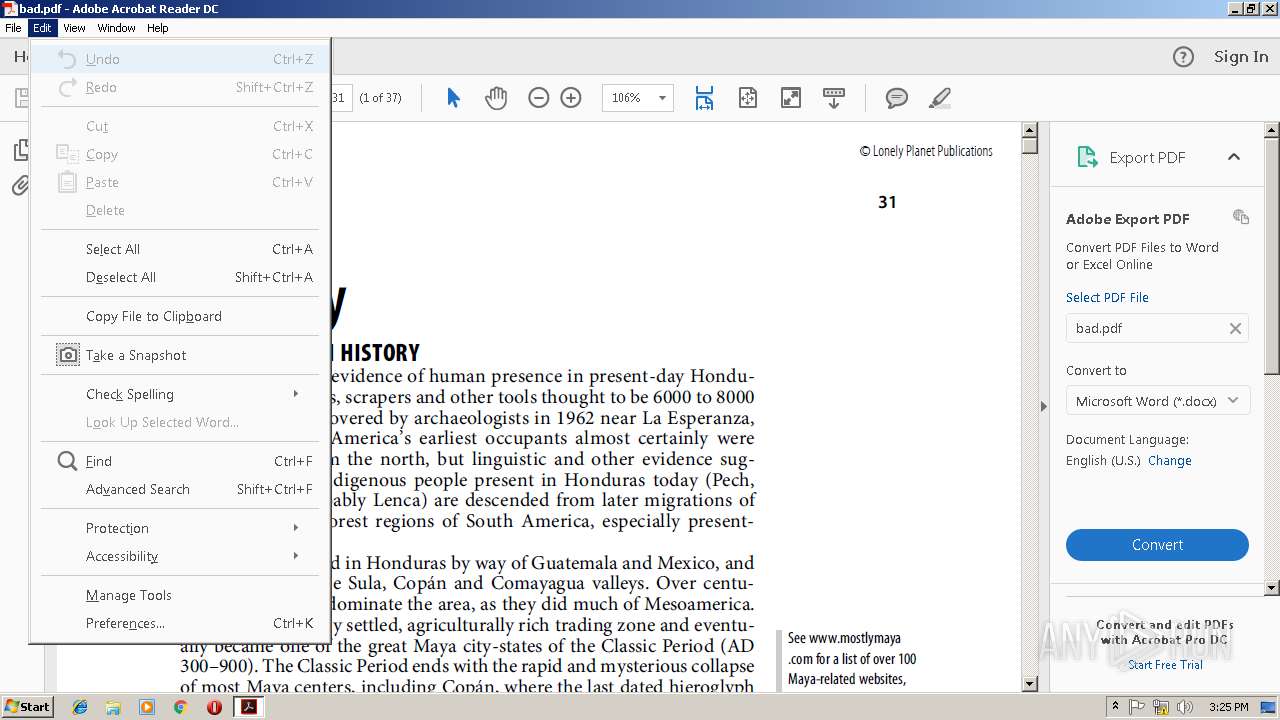This screenshot has height=720, width=1280.
Task: Click the page count (1 of 37) text
Action: click(380, 98)
